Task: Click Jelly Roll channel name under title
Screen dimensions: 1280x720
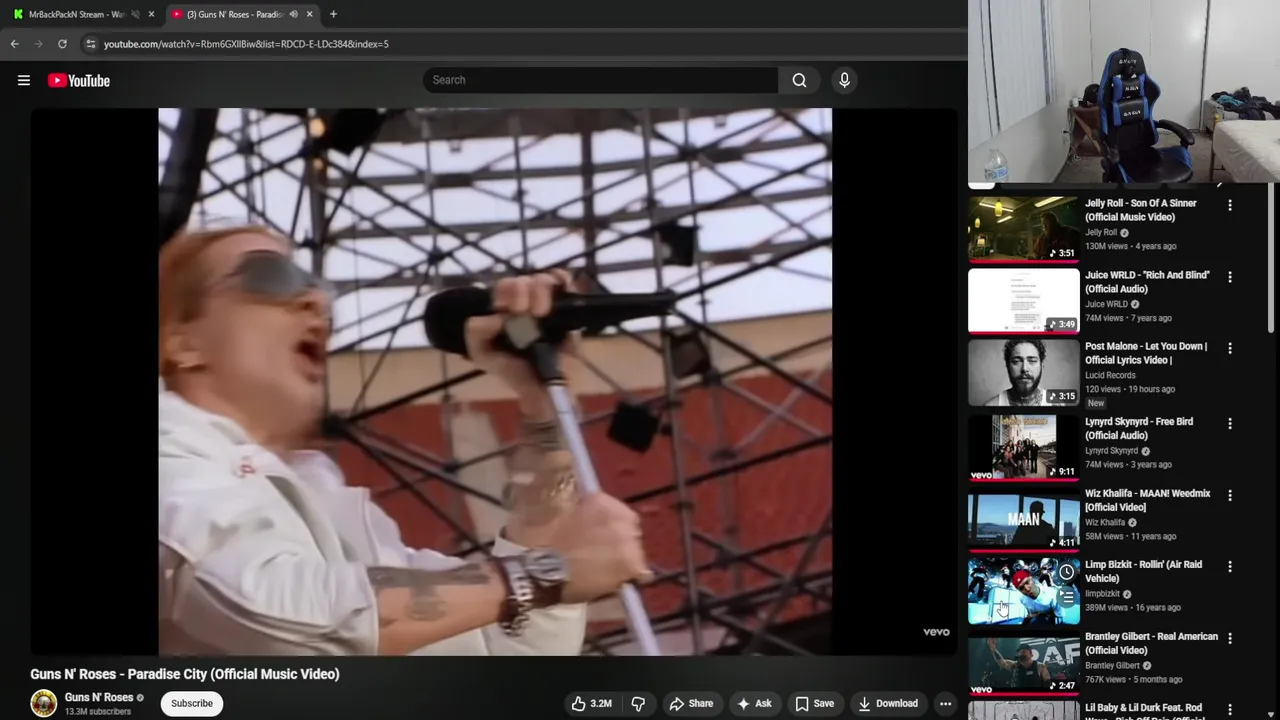Action: point(1101,232)
